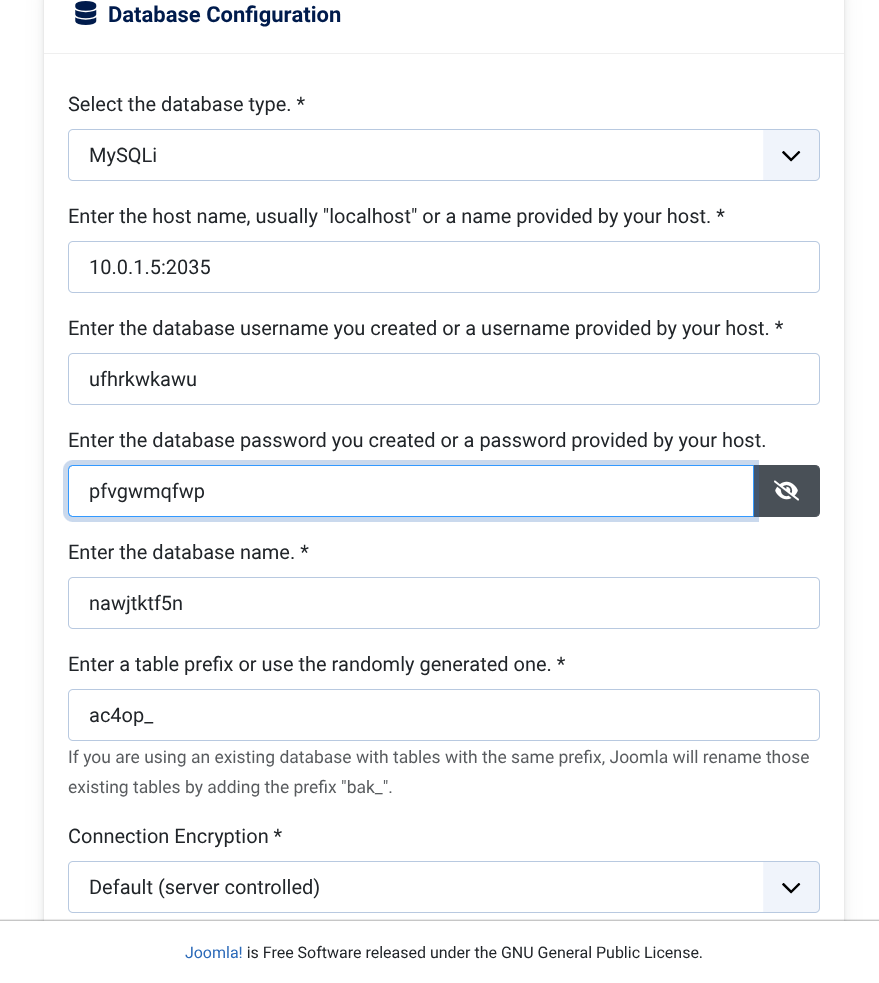Click the chevron arrow on Connection Encryption selector
The width and height of the screenshot is (879, 983).
(791, 887)
